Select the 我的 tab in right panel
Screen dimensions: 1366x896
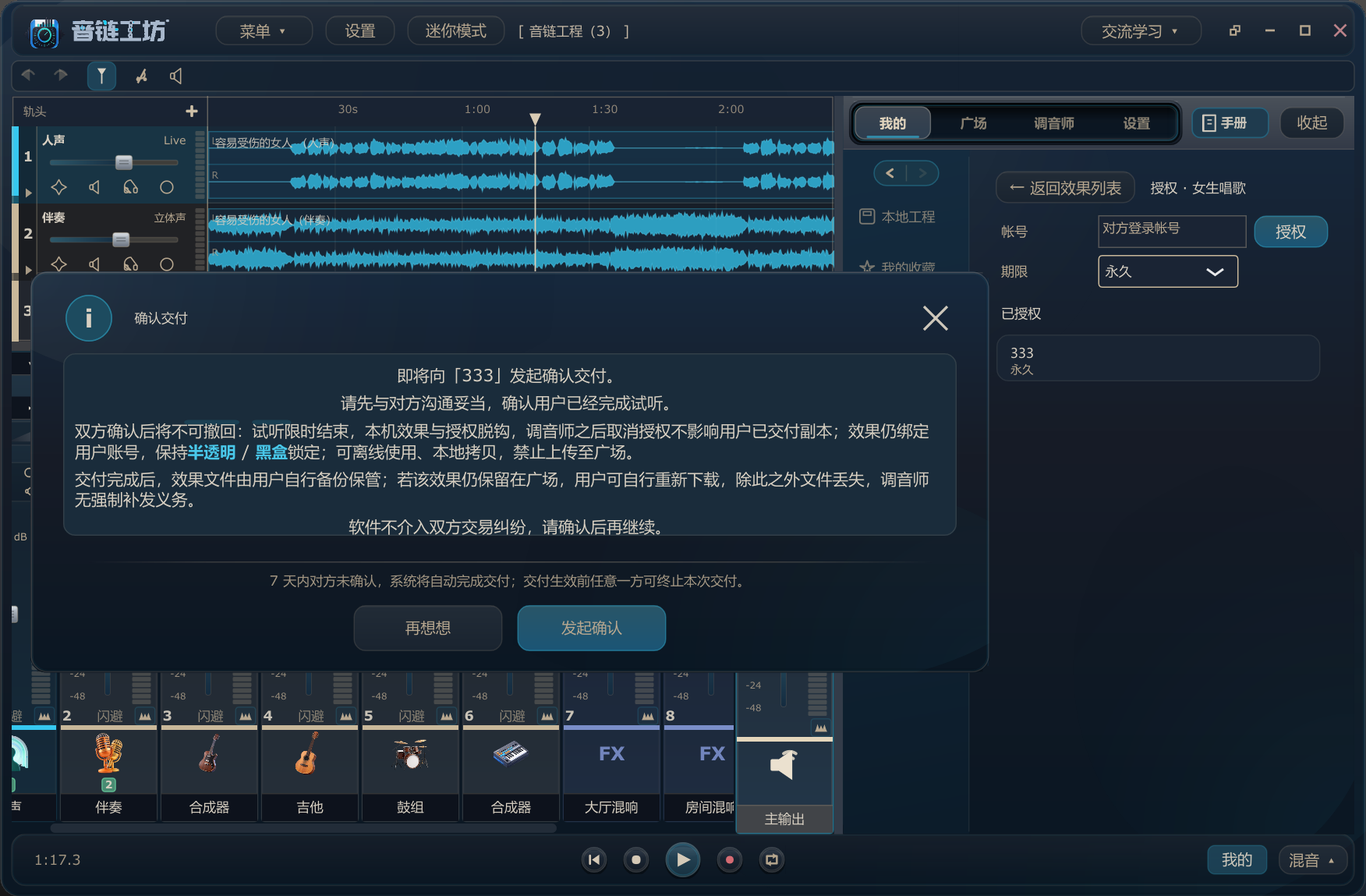pyautogui.click(x=893, y=123)
